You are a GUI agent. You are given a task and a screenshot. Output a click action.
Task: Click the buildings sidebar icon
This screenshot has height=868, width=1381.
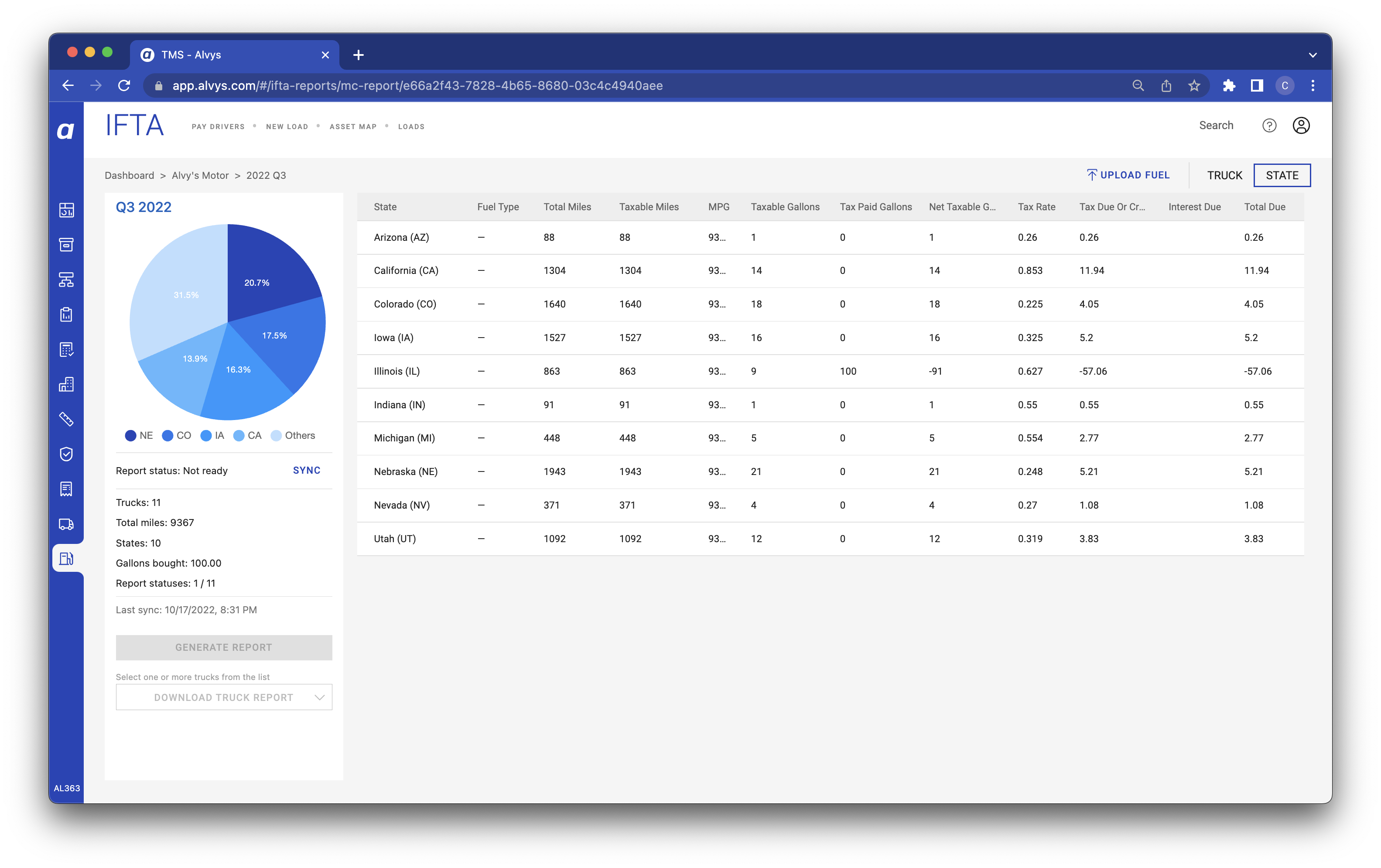(x=67, y=384)
